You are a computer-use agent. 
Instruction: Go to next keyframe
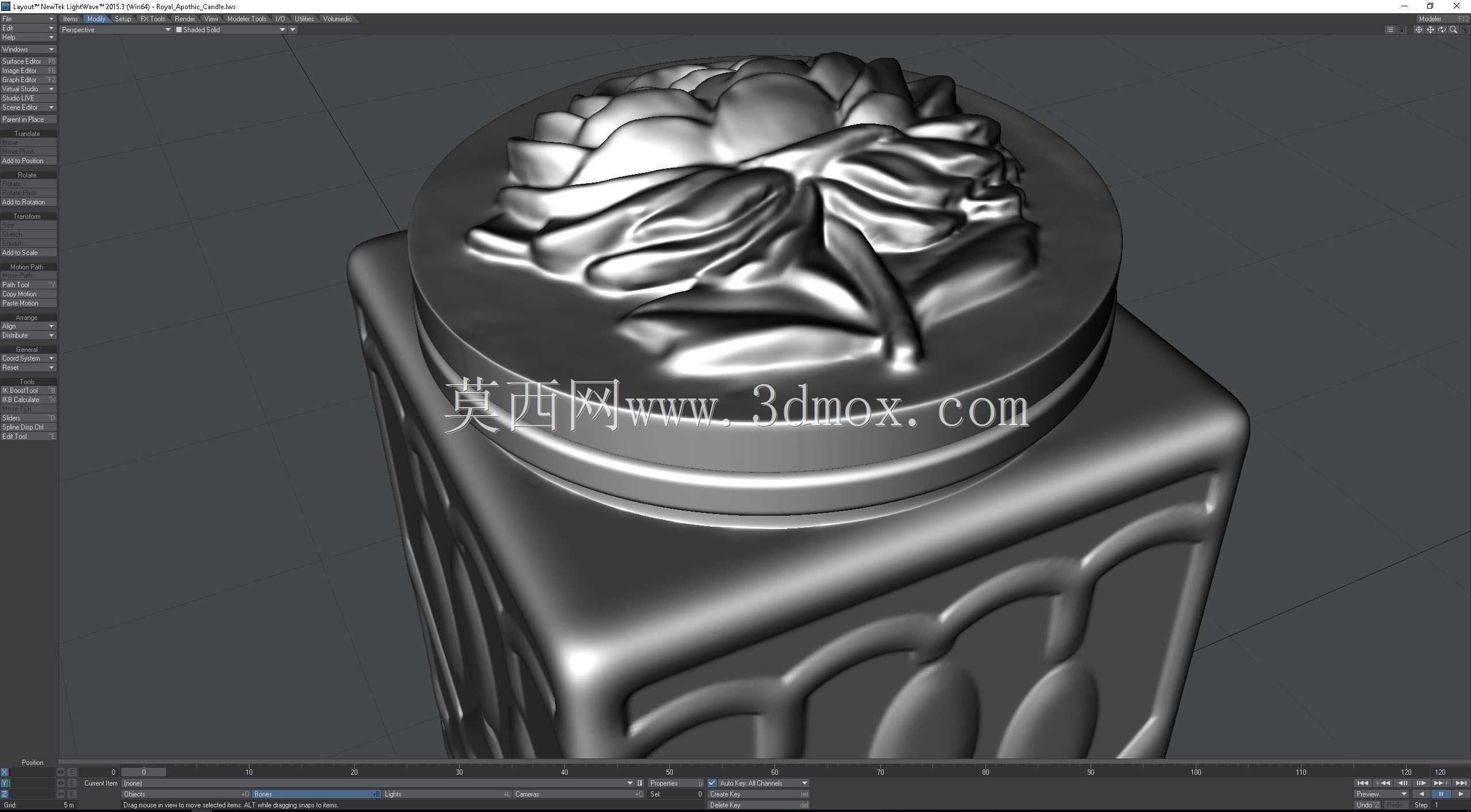1441,783
